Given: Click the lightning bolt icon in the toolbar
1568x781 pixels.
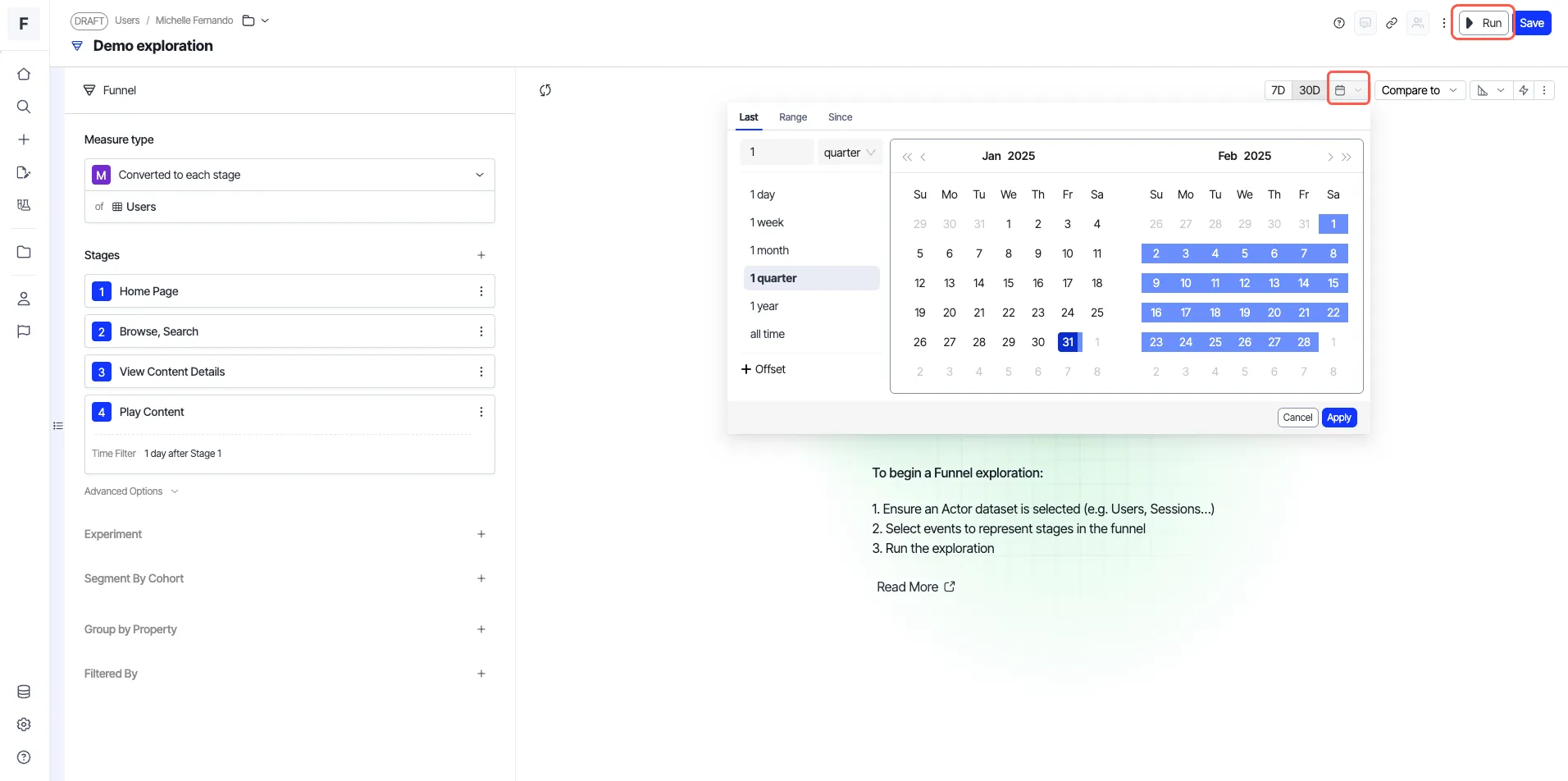Looking at the screenshot, I should pos(1524,90).
